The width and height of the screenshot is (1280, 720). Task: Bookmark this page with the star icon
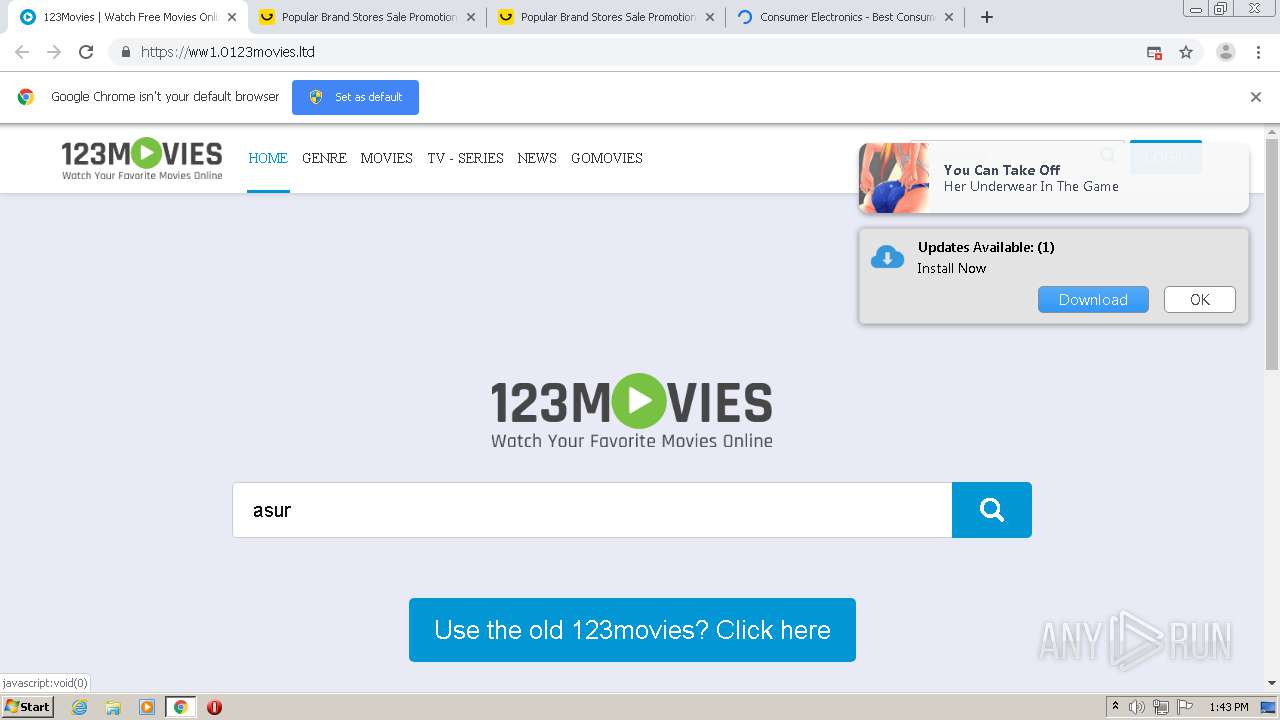(1186, 52)
